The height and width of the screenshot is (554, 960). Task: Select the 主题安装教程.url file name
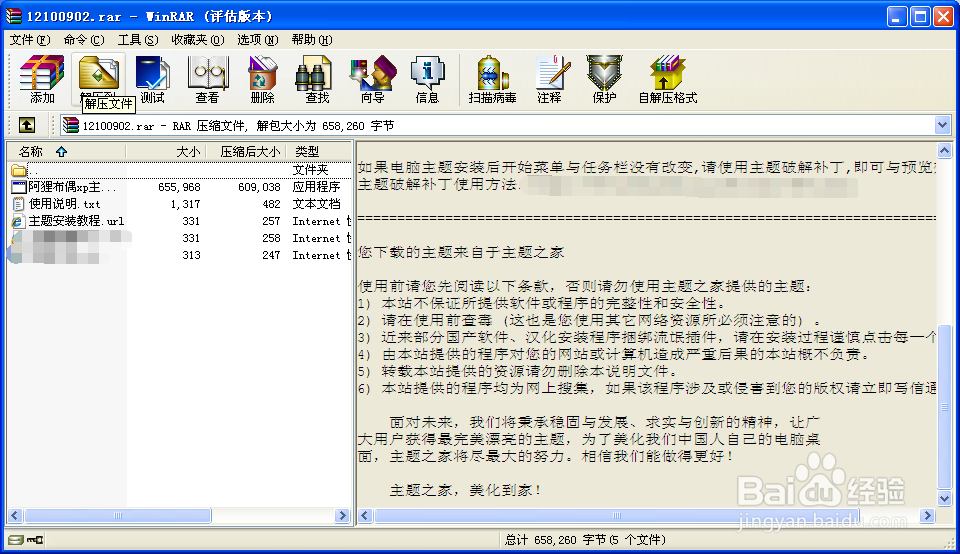tap(76, 221)
